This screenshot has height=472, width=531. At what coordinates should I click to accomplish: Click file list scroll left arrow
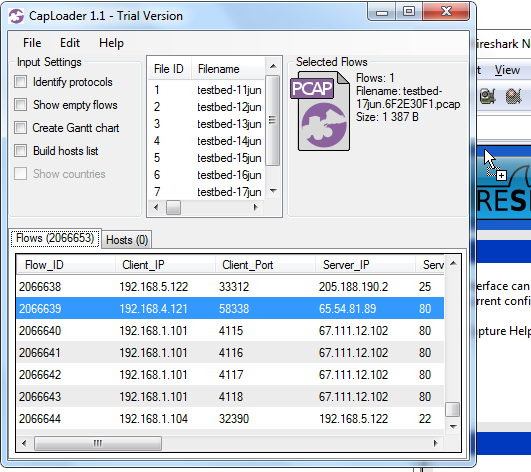[156, 207]
